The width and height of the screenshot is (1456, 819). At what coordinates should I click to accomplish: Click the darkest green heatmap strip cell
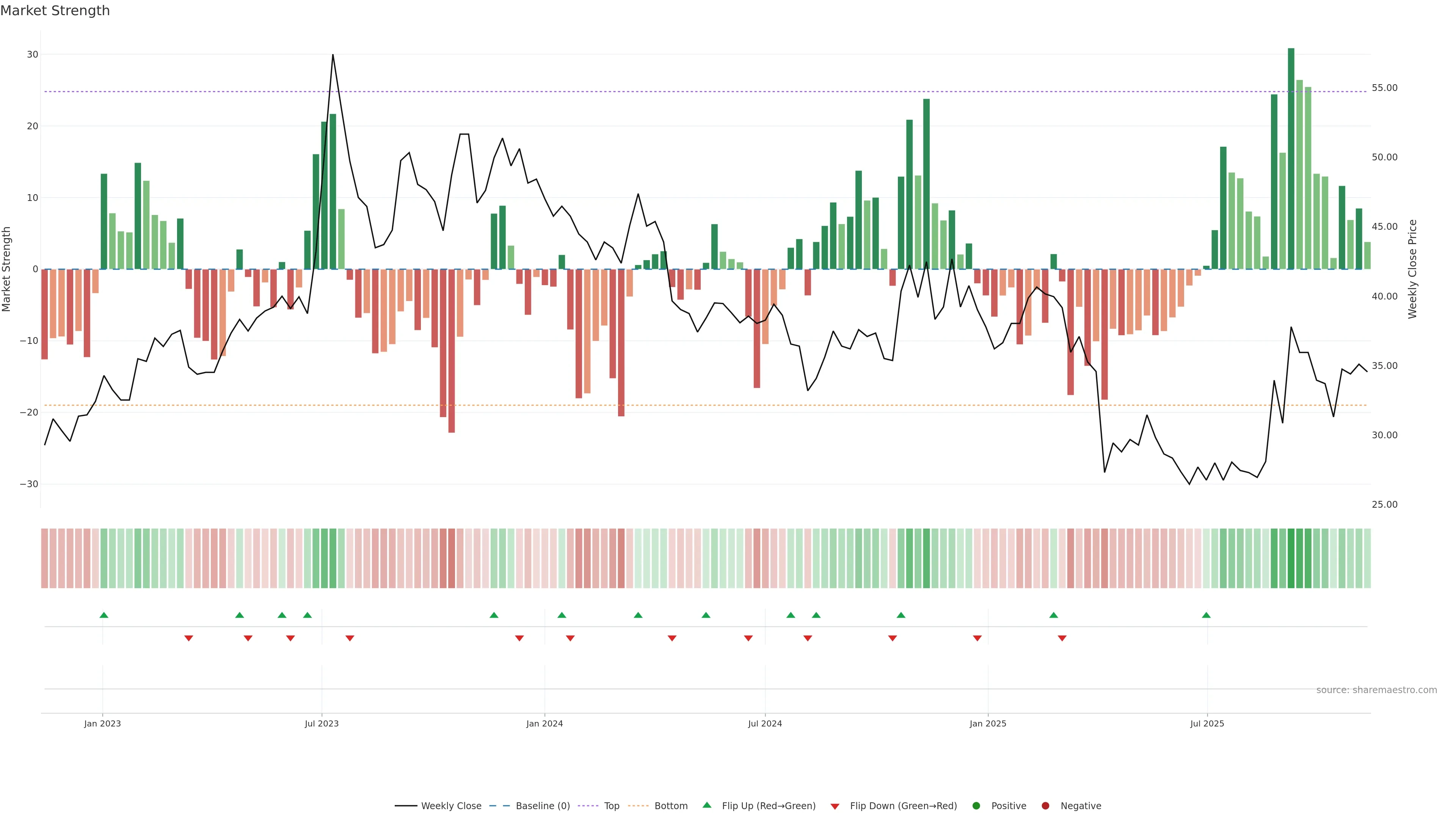(1291, 559)
